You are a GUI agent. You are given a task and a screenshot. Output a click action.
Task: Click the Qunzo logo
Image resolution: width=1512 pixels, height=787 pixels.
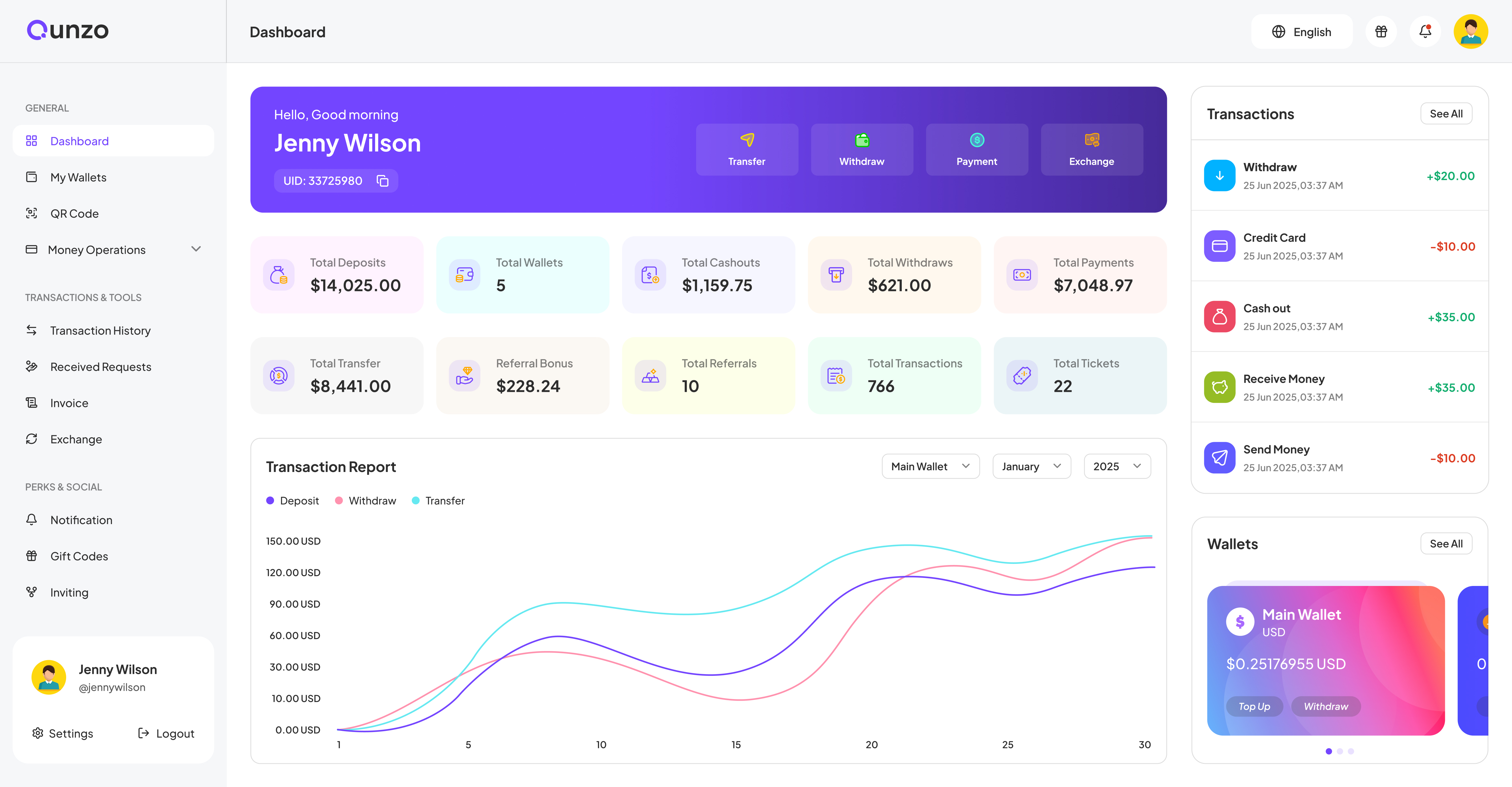point(68,31)
